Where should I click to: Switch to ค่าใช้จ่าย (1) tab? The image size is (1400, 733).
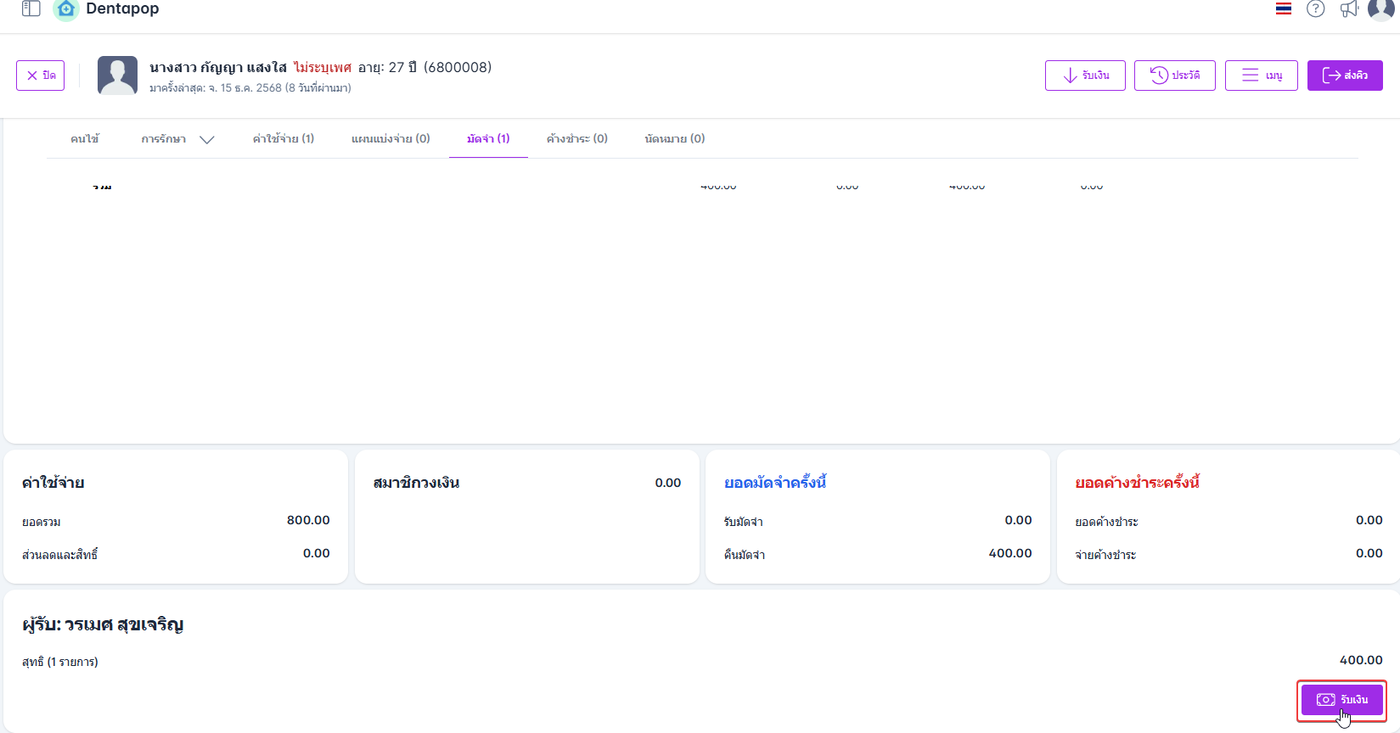coord(283,139)
